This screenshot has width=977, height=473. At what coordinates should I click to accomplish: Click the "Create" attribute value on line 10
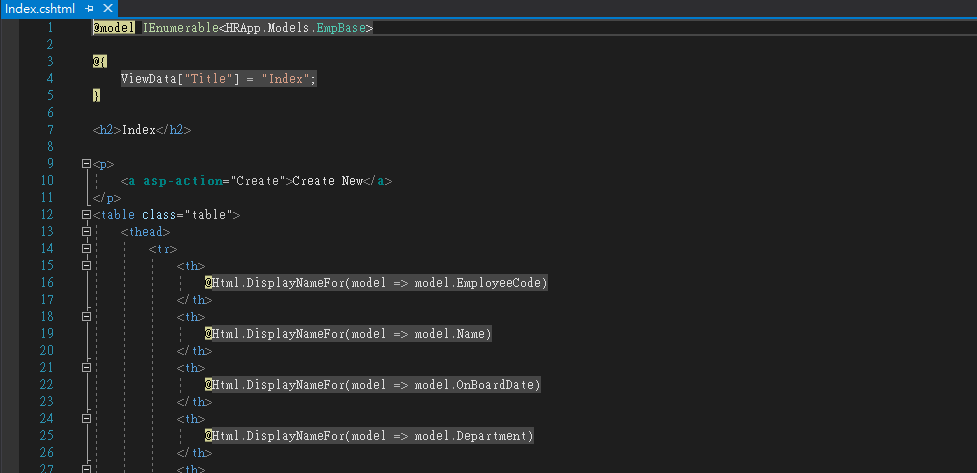point(258,181)
